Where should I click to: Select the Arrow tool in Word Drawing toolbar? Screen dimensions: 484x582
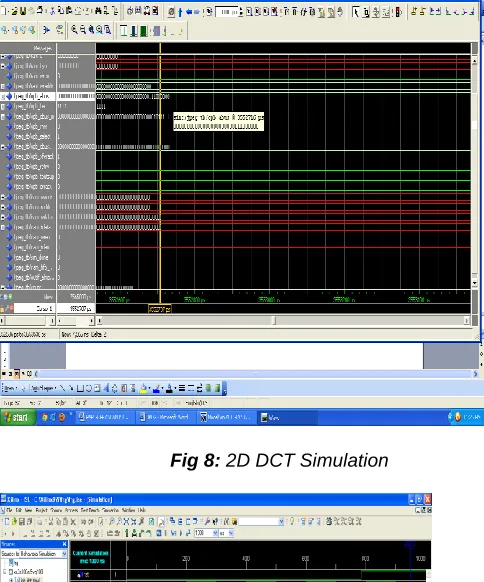tap(71, 388)
